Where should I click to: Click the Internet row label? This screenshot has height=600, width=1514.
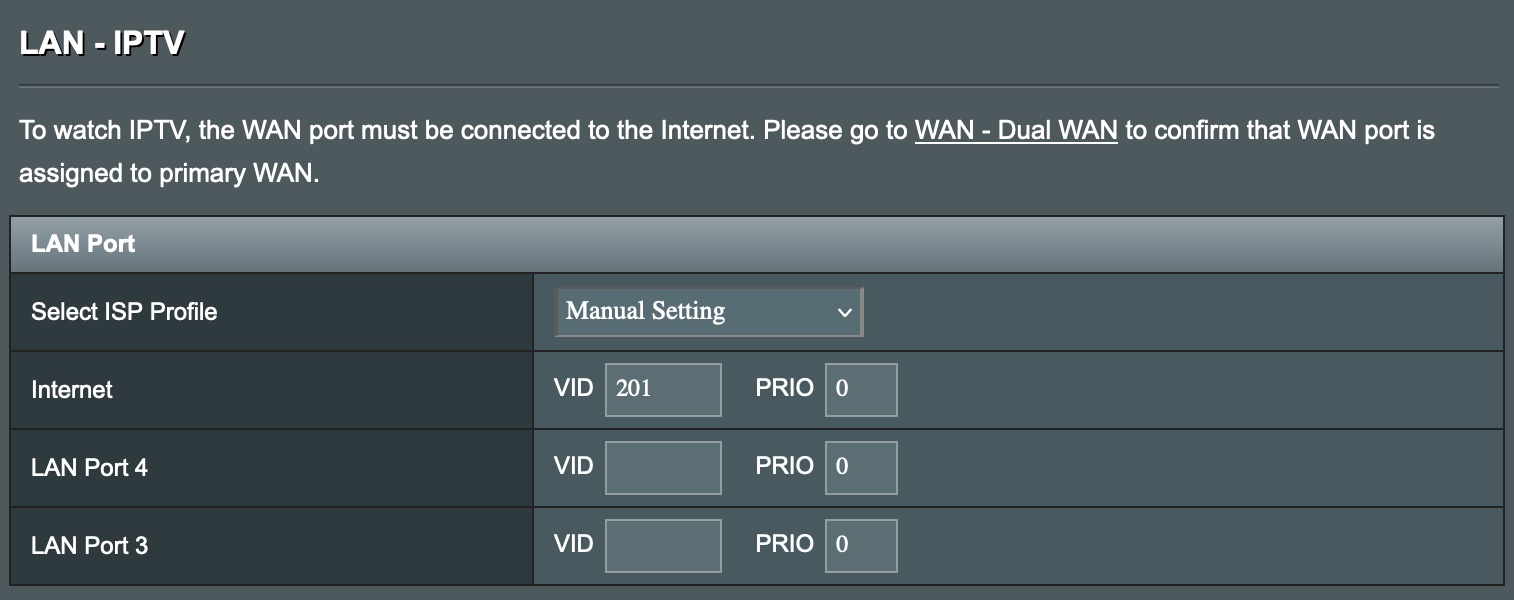72,390
